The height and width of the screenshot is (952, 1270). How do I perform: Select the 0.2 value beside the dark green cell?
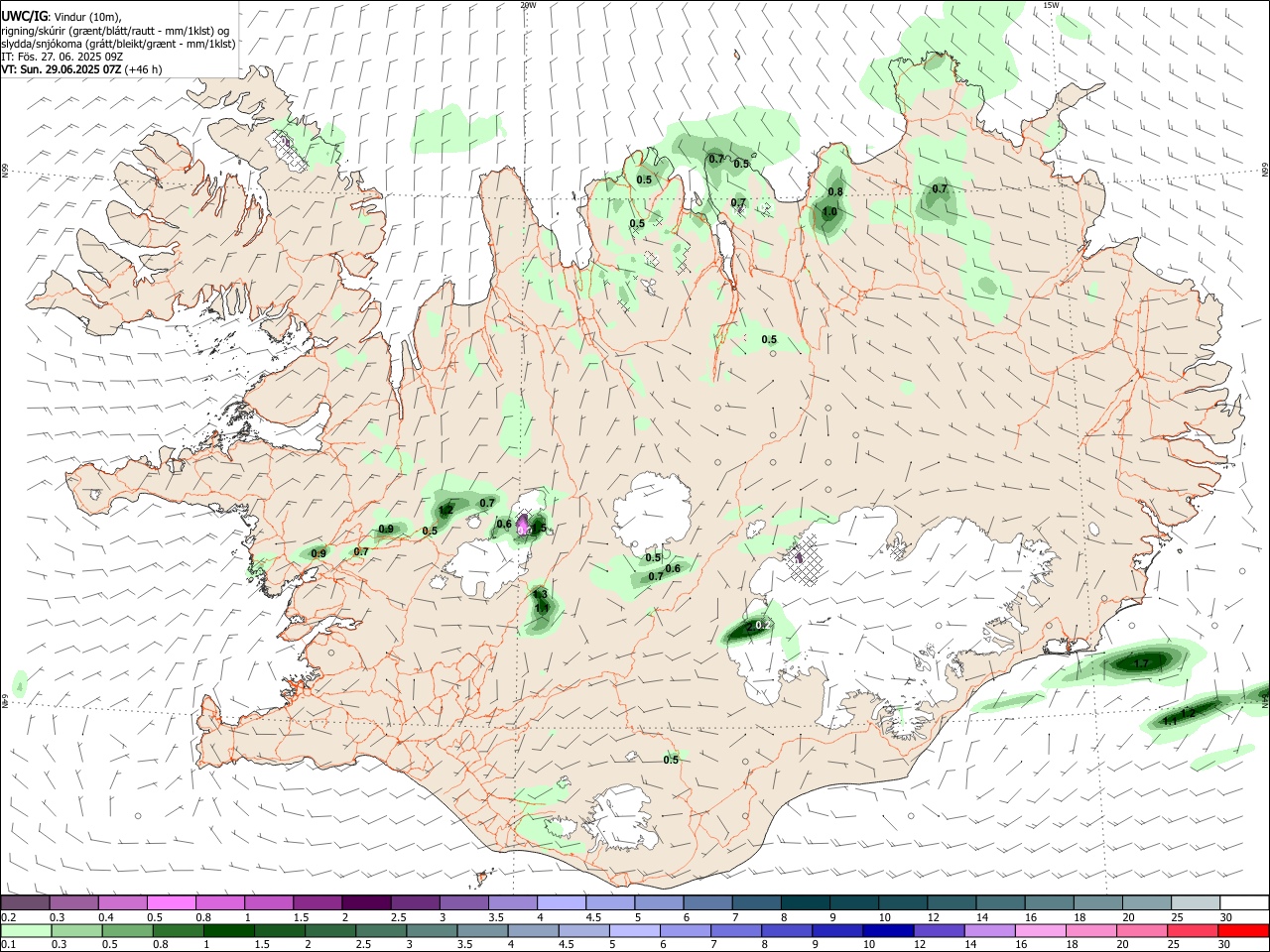(x=762, y=625)
